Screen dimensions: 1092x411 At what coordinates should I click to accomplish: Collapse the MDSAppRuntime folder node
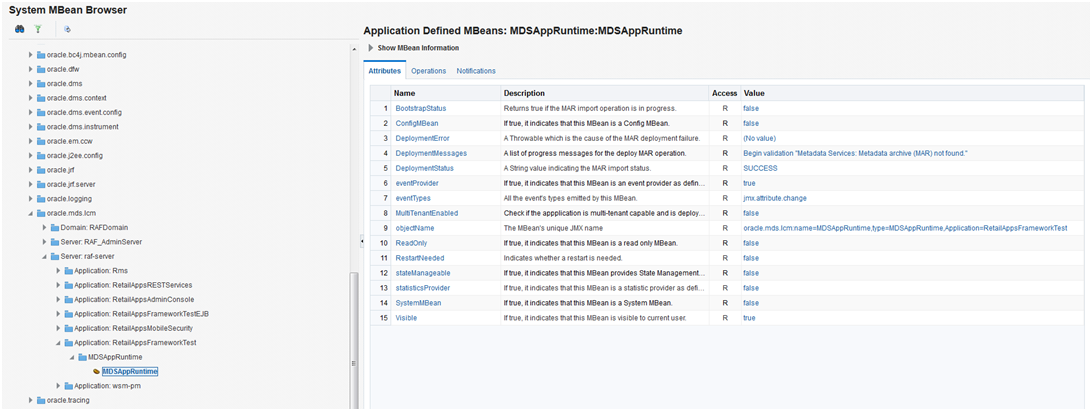coord(72,357)
